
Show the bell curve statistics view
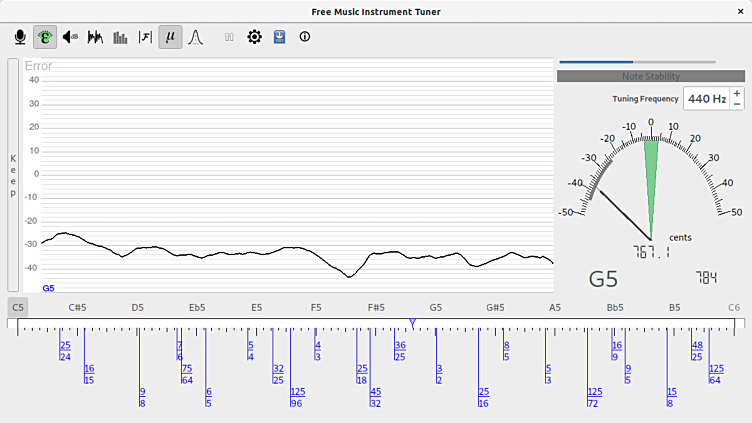tap(196, 38)
